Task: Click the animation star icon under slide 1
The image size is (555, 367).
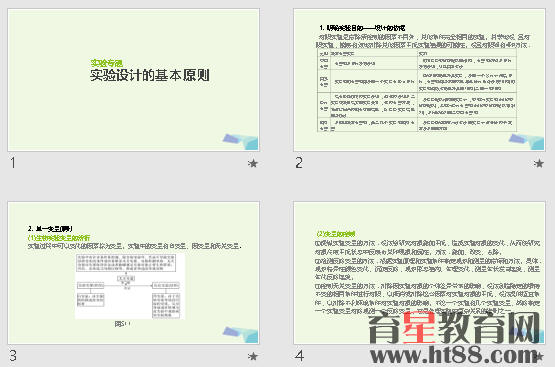Action: (253, 163)
